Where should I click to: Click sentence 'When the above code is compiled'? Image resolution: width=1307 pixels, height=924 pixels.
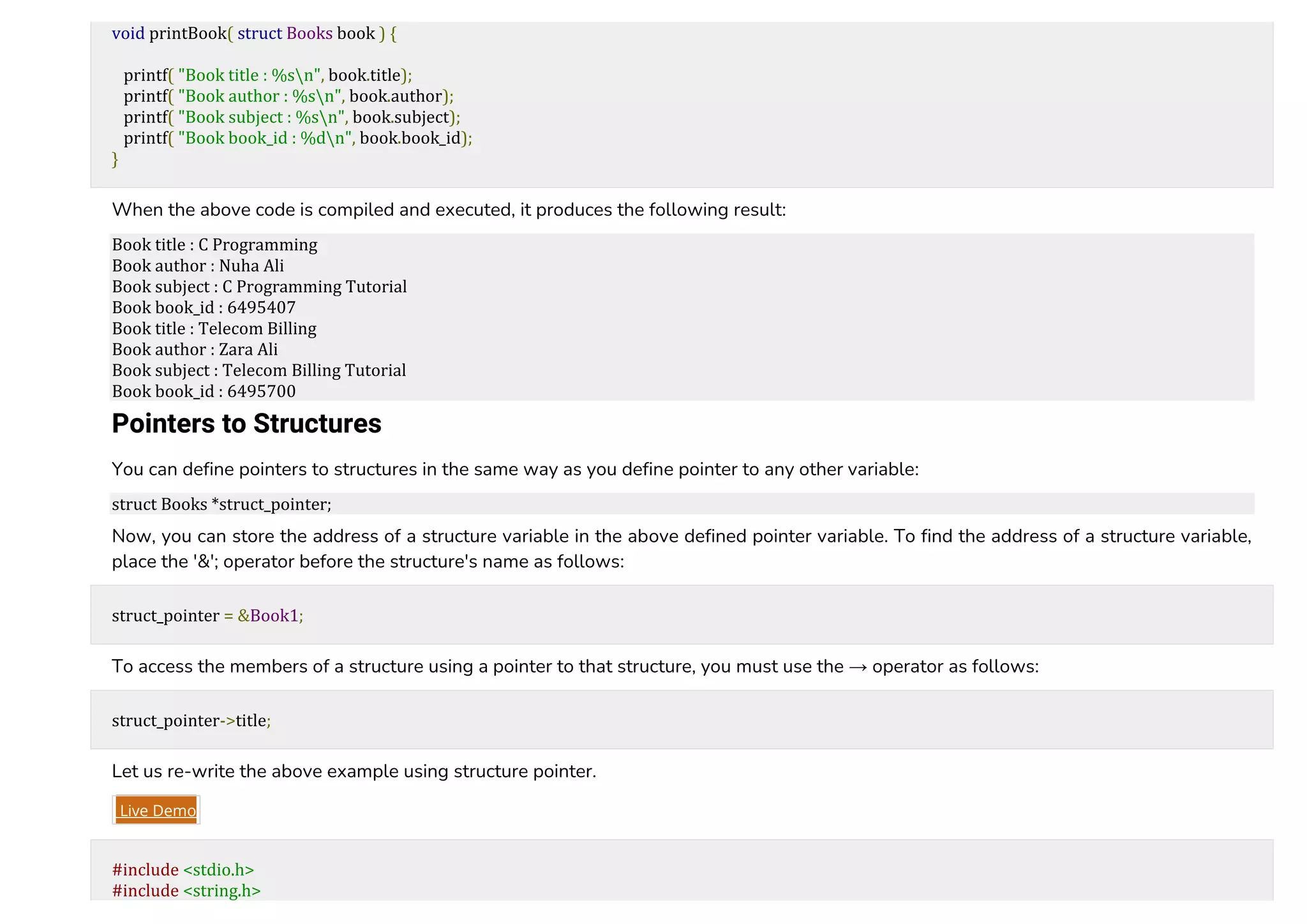(x=449, y=210)
